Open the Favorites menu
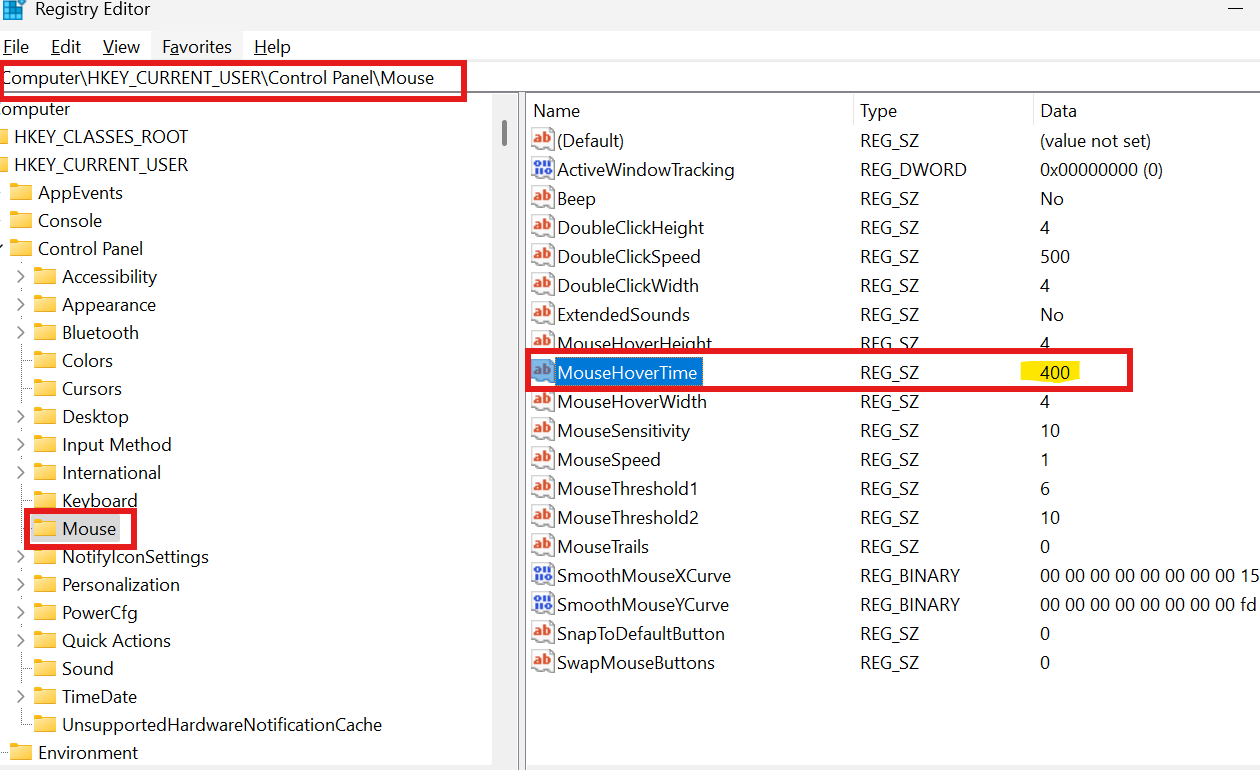Image resolution: width=1260 pixels, height=770 pixels. click(x=197, y=47)
